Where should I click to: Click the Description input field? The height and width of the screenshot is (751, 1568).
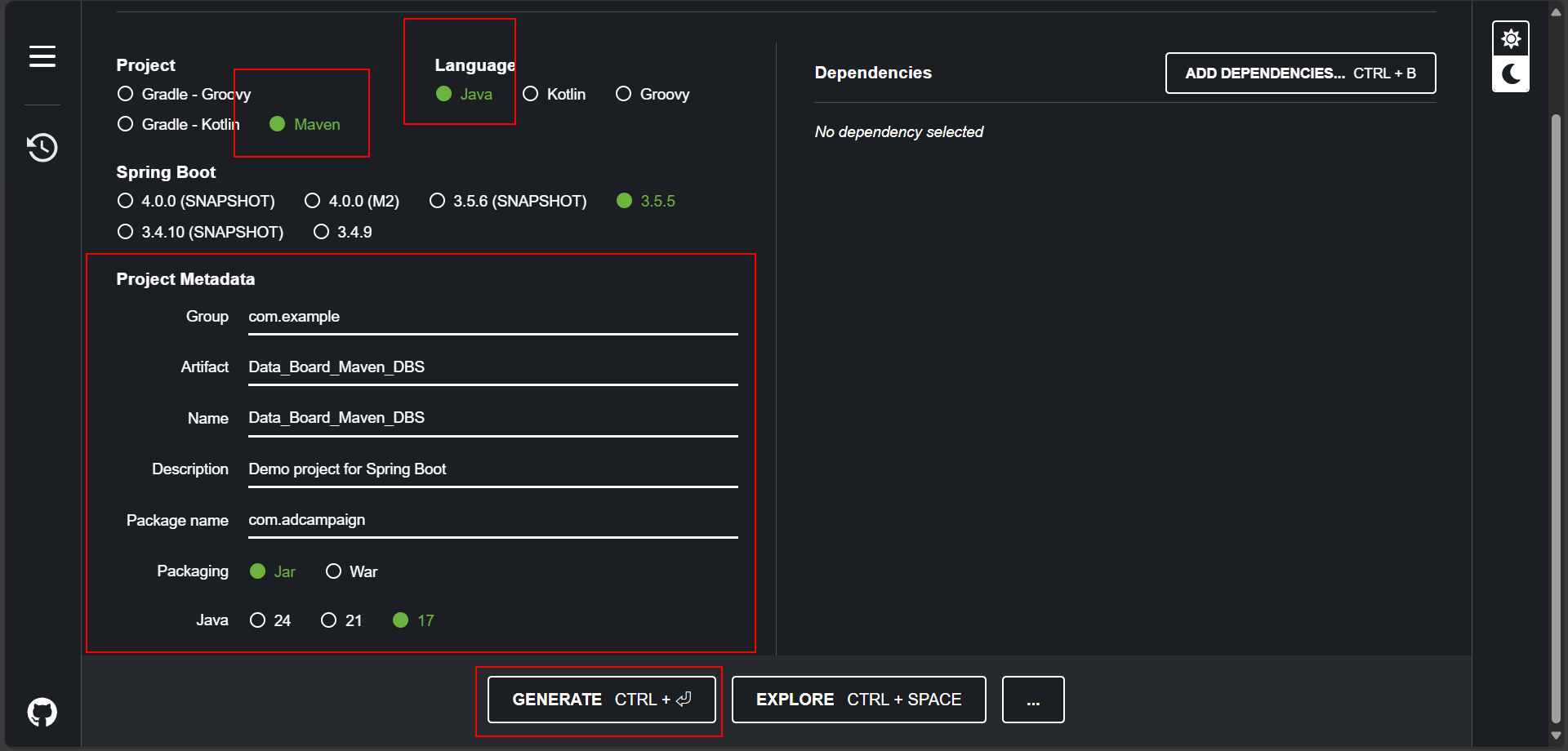[x=493, y=469]
